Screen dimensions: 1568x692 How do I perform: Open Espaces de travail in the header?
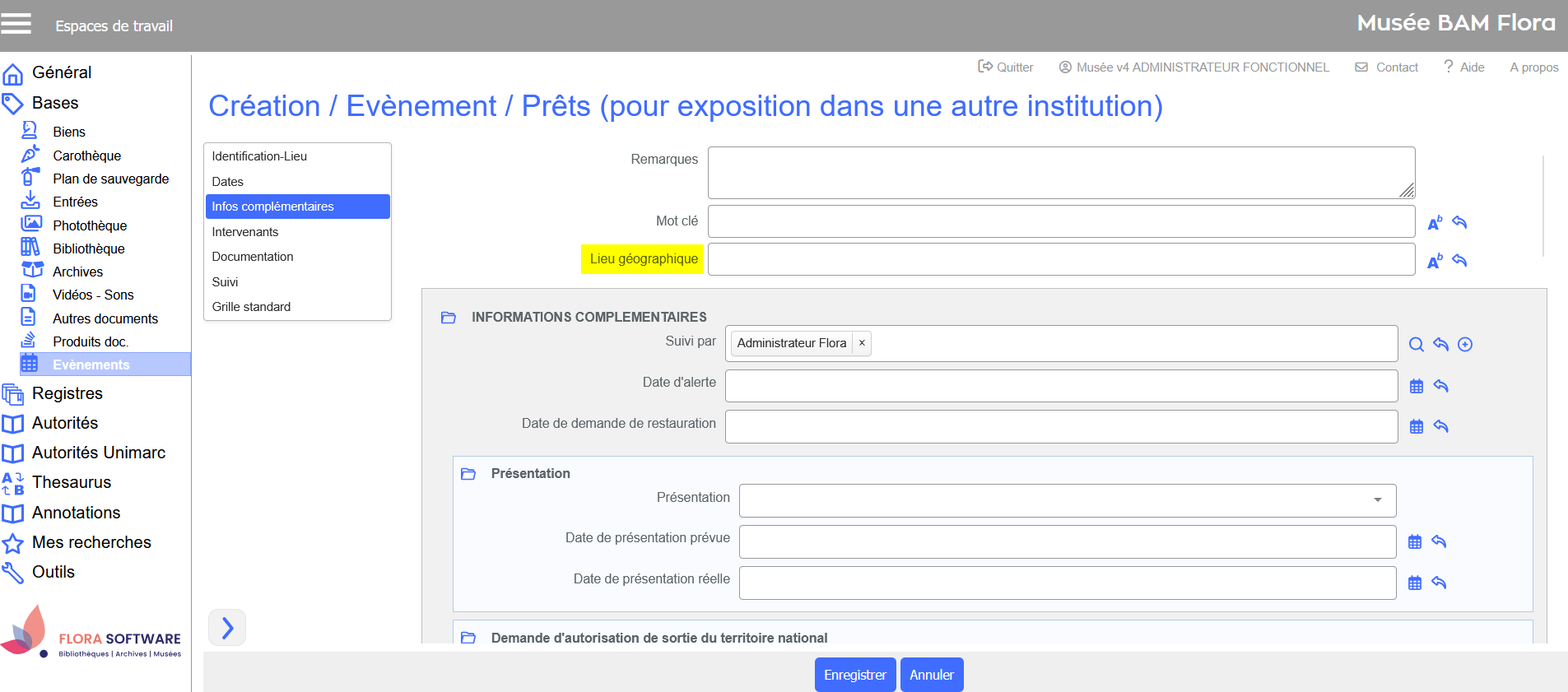coord(114,26)
